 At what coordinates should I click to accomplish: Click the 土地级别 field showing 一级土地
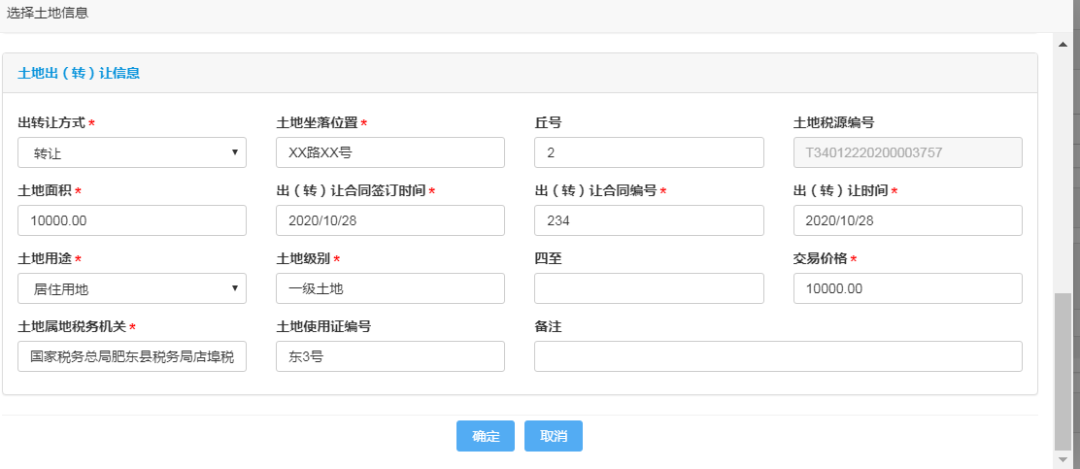click(x=390, y=289)
